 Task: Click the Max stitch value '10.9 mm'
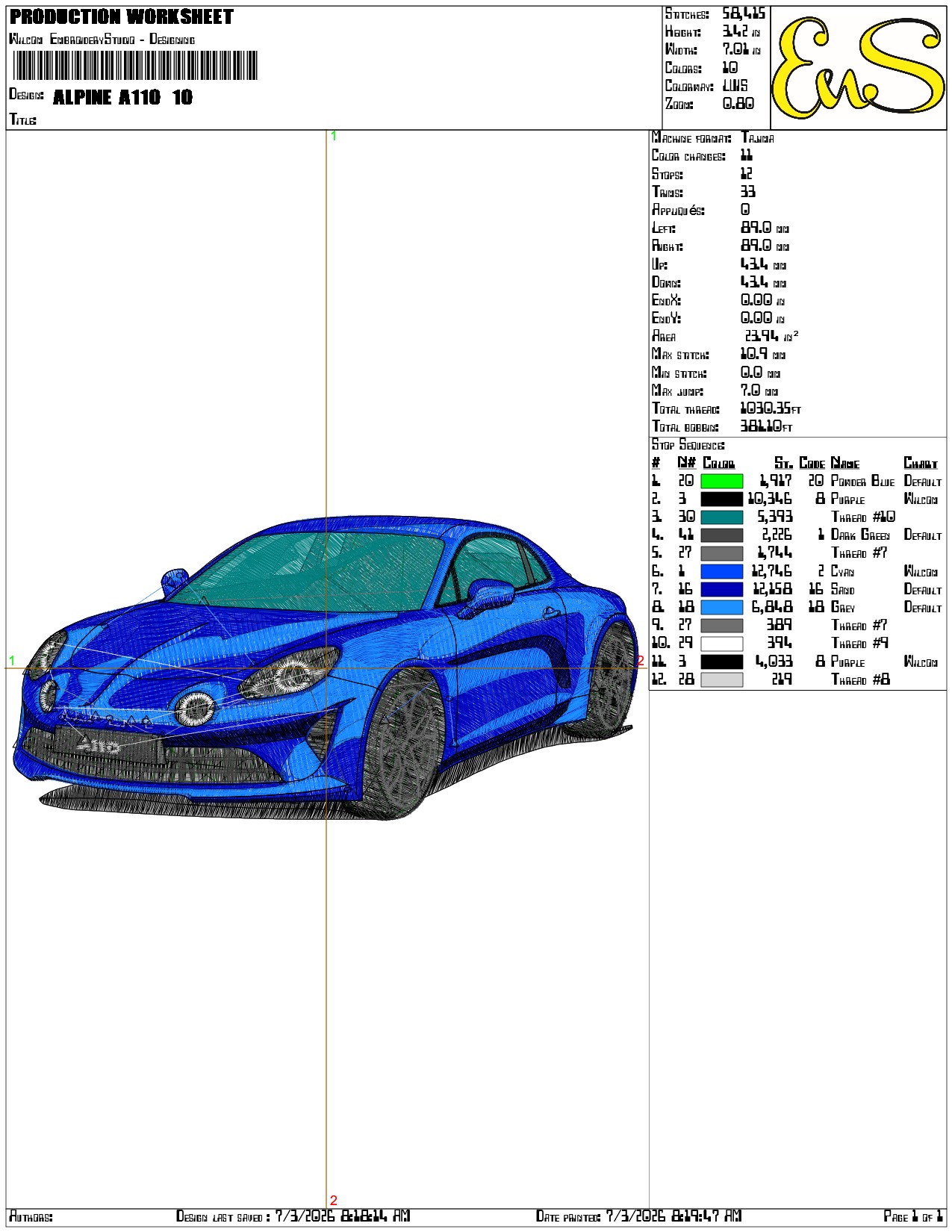763,355
